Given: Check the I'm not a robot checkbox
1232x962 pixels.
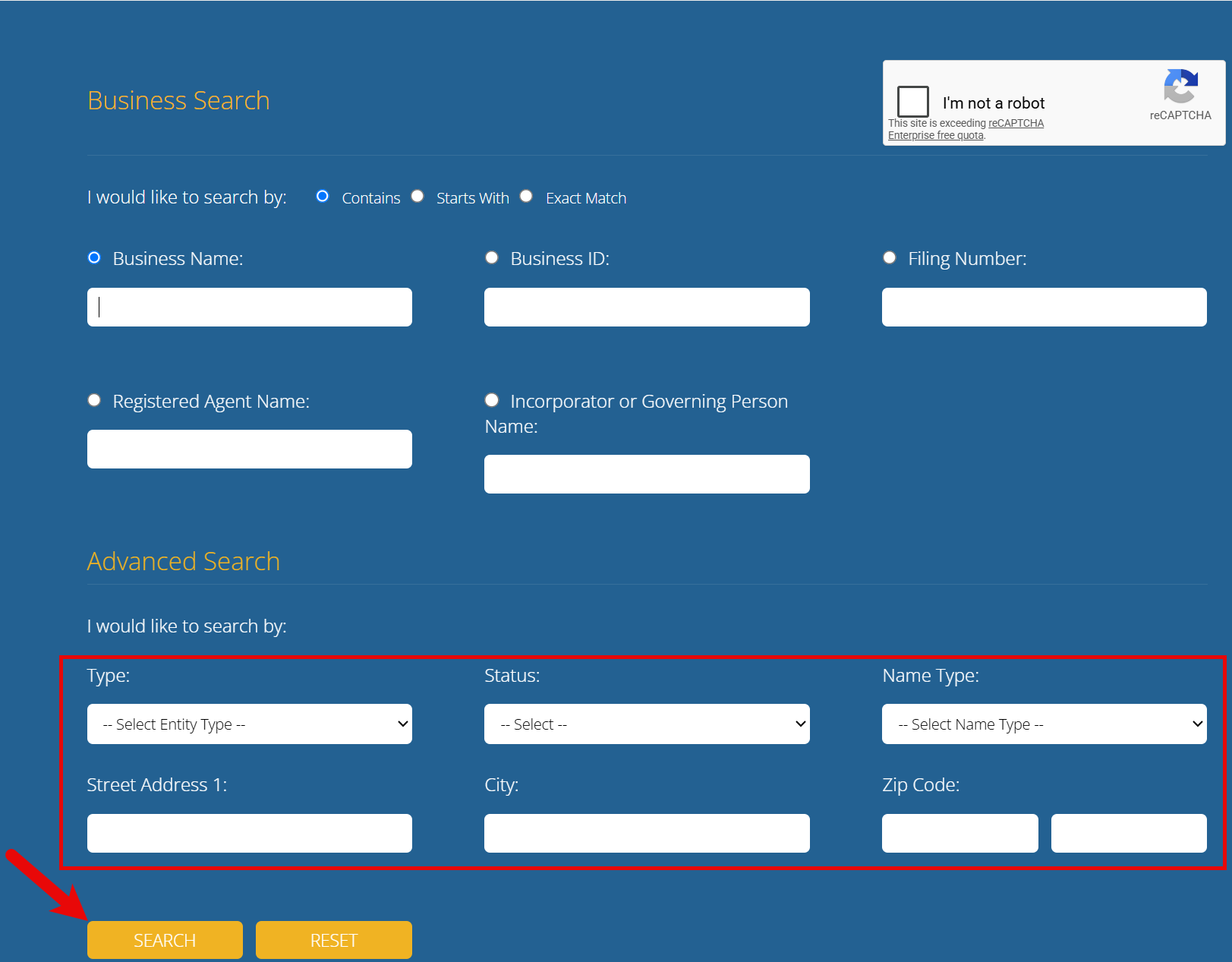Looking at the screenshot, I should [912, 102].
